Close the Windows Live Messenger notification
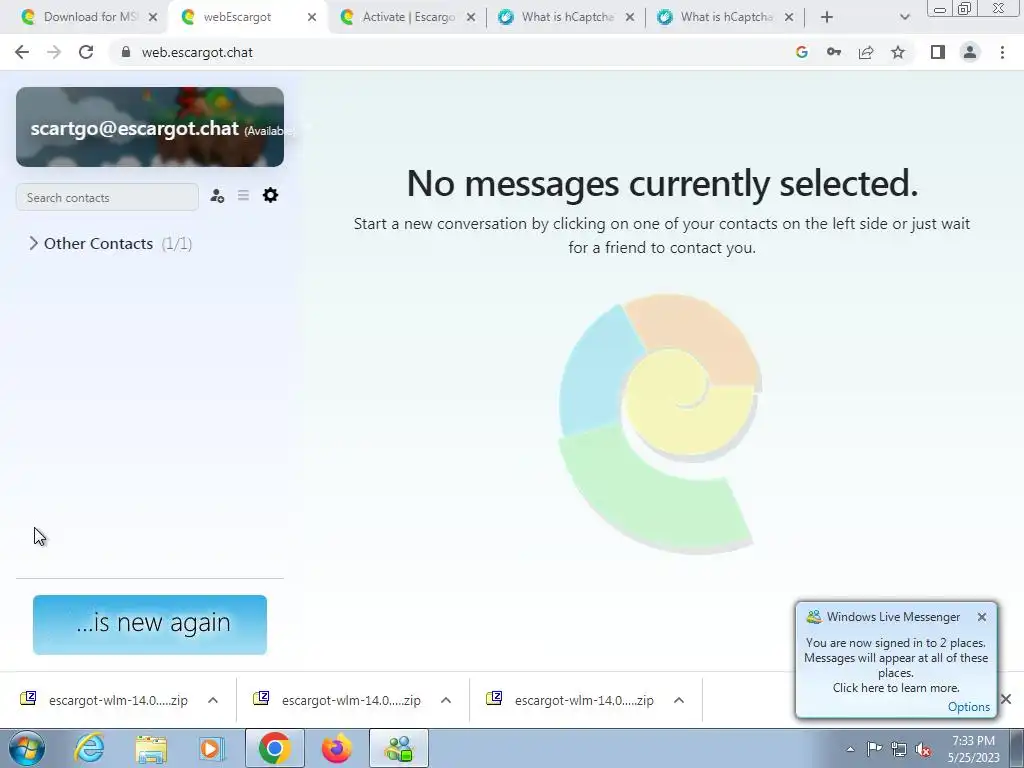Screen dimensions: 1024x768 [x=982, y=617]
